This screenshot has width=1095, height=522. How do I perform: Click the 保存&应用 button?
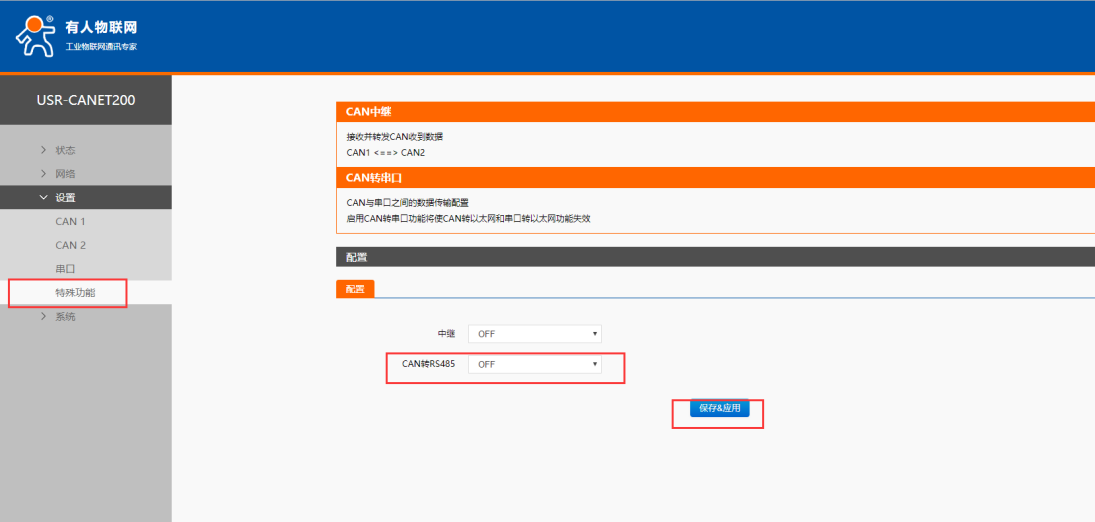coord(719,408)
